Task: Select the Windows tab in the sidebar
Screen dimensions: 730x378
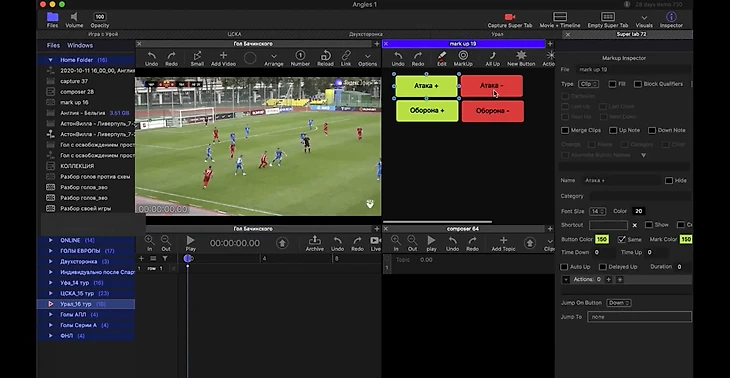Action: coord(80,46)
